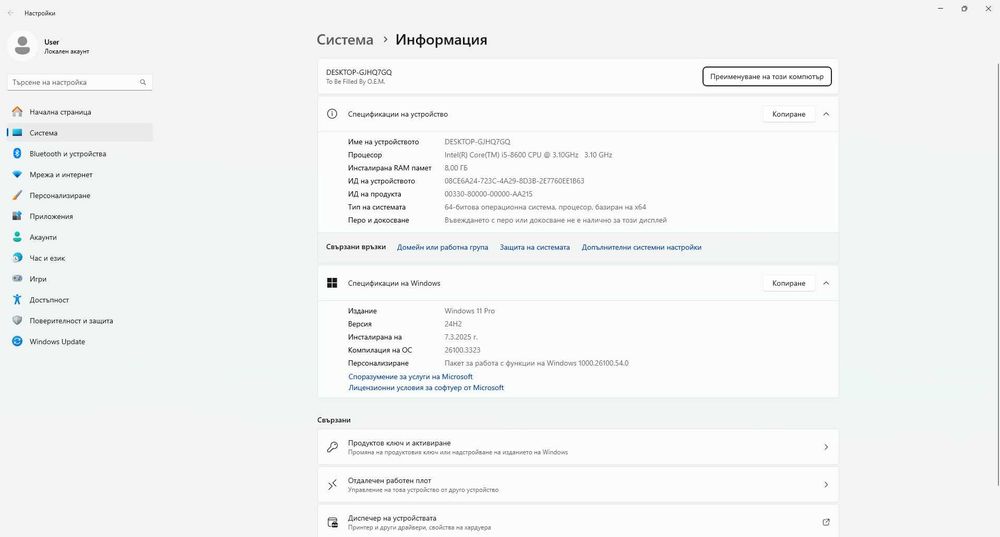Click the device ID value 08CE6A24-723C

tap(514, 181)
